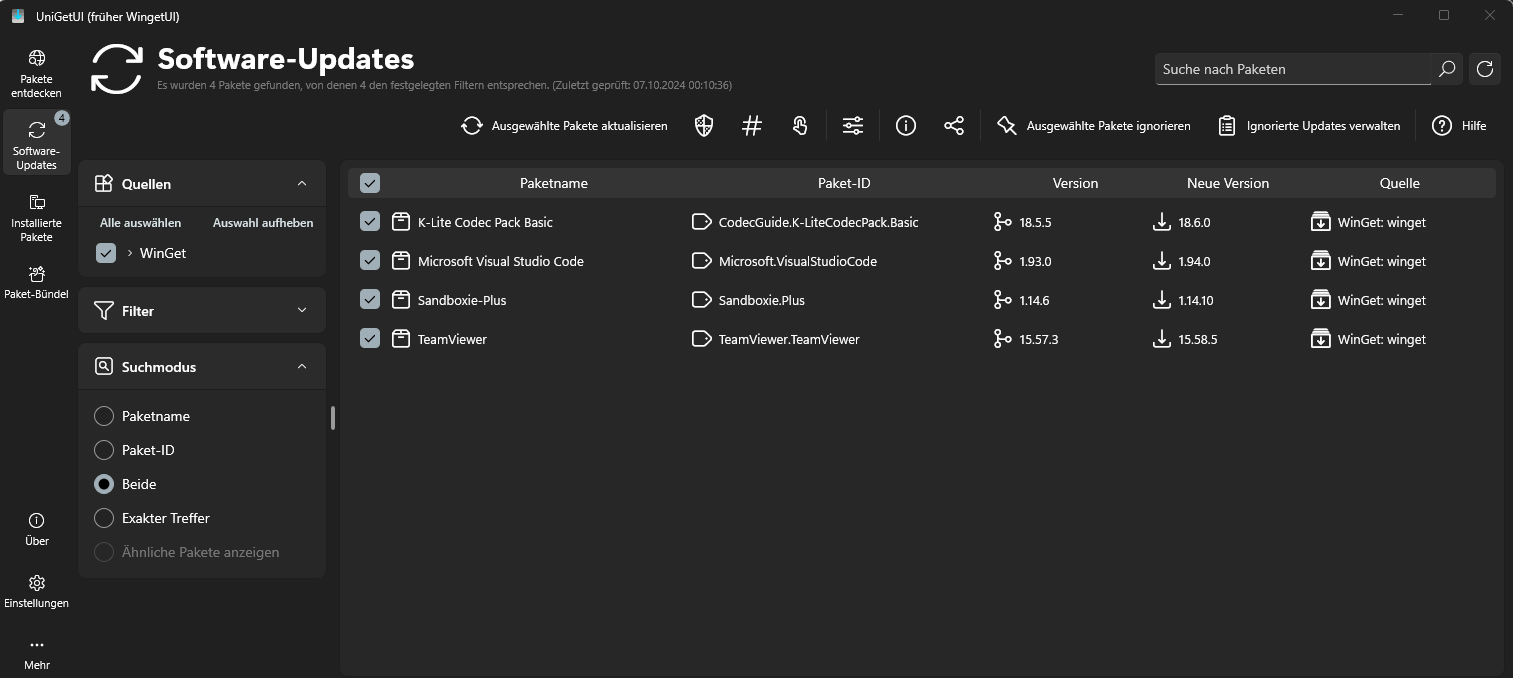Sort by the Paket-ID column header
Screen dimensions: 1513x678
click(844, 183)
